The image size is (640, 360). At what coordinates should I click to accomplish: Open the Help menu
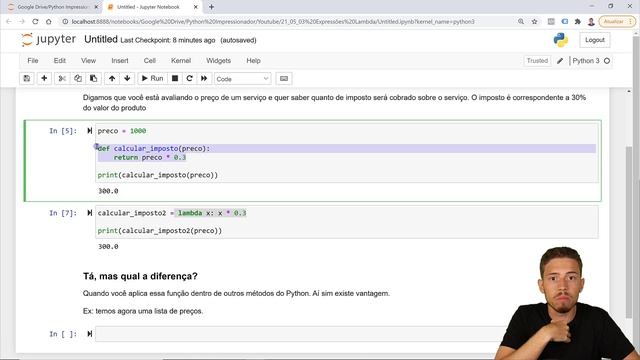[x=253, y=60]
